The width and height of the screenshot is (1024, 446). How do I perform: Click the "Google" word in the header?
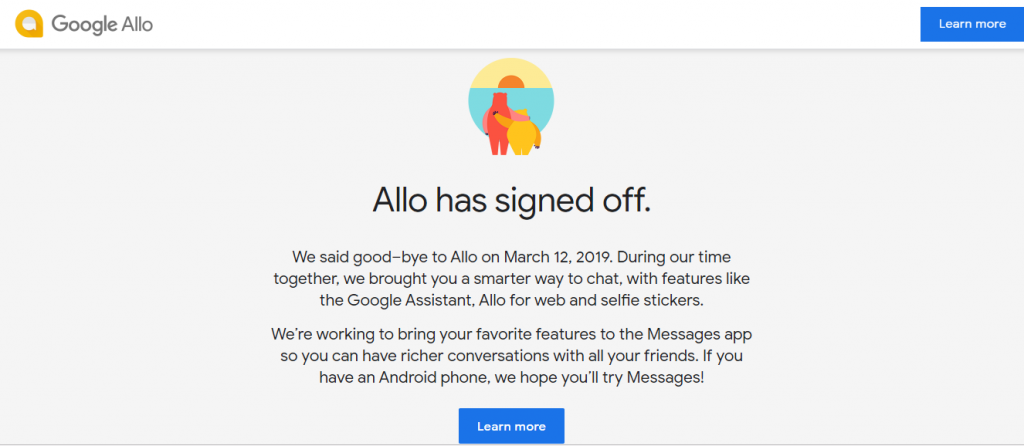point(86,24)
